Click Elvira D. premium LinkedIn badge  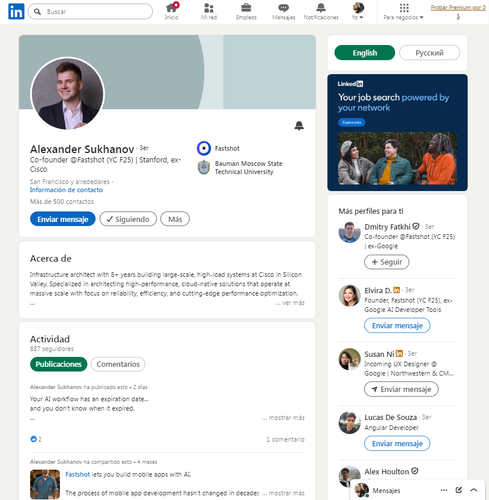(397, 290)
